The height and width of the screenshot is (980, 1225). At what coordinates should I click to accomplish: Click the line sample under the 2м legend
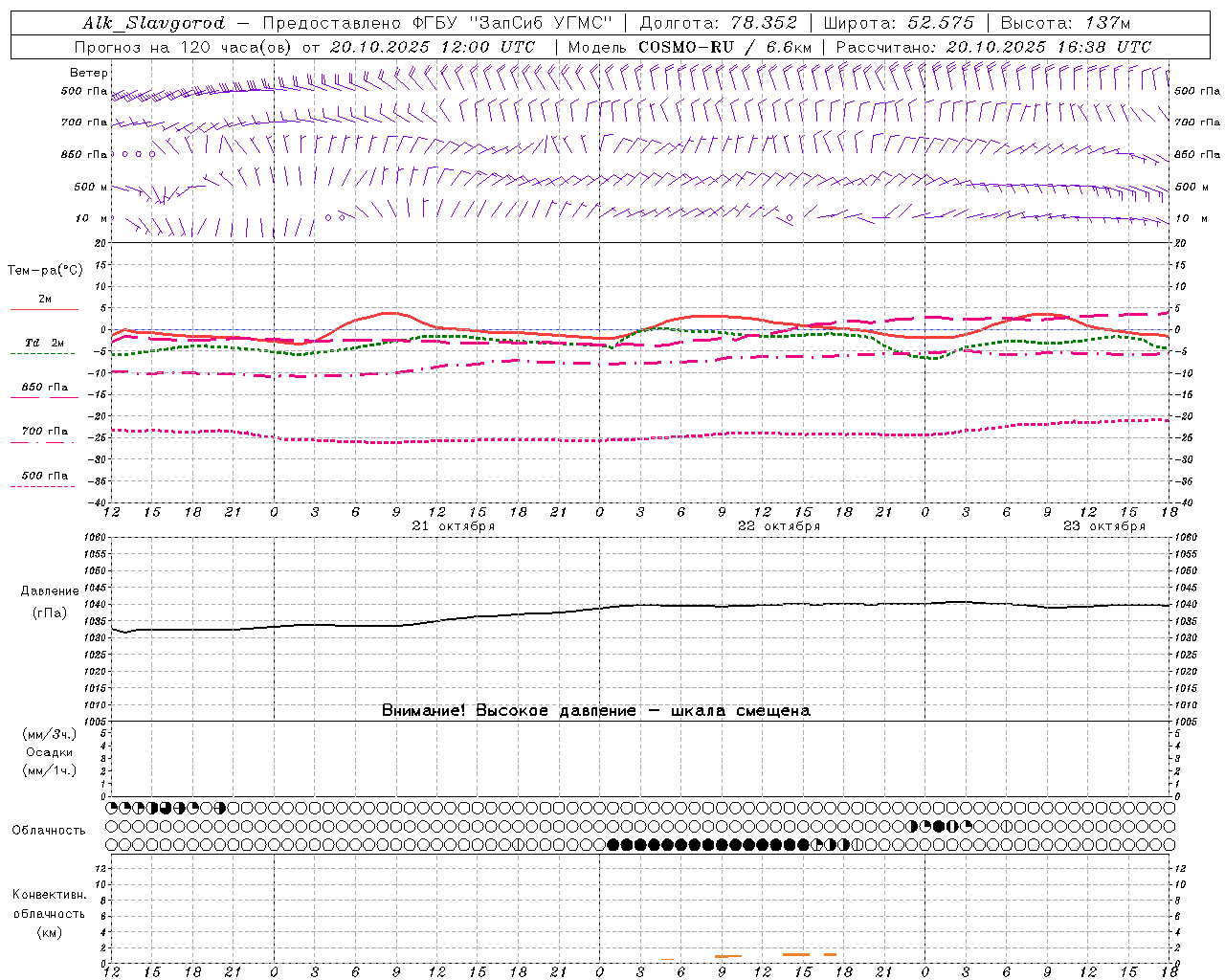(x=44, y=309)
